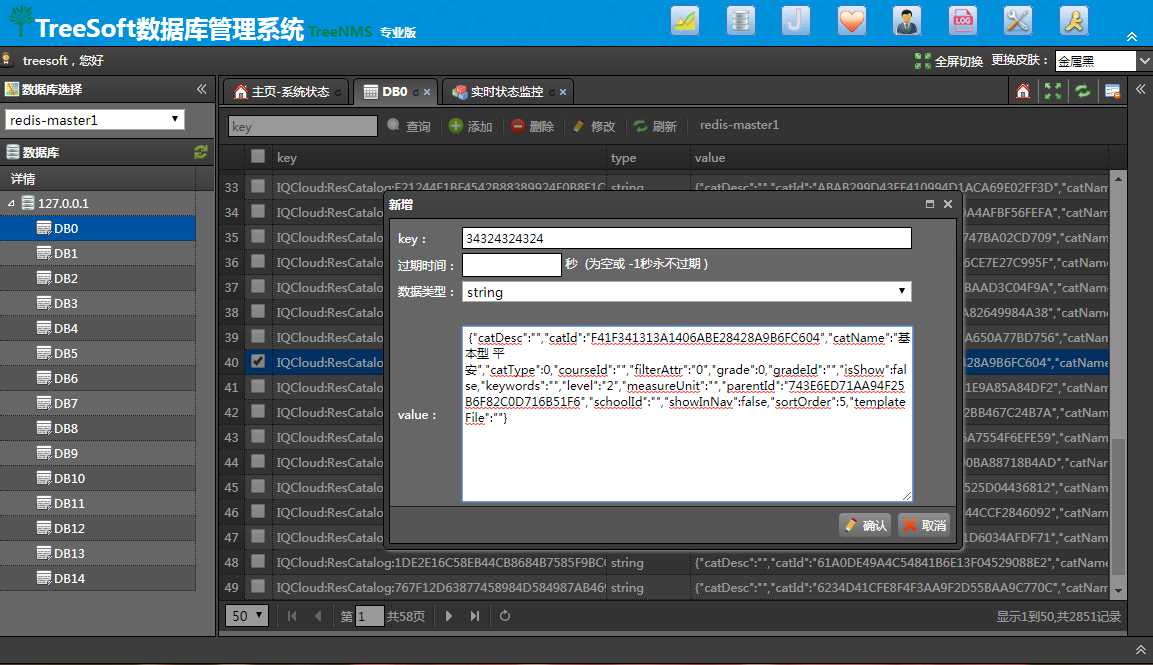This screenshot has width=1153, height=665.
Task: Collapse the 127.0.0.1 tree node
Action: pos(11,203)
